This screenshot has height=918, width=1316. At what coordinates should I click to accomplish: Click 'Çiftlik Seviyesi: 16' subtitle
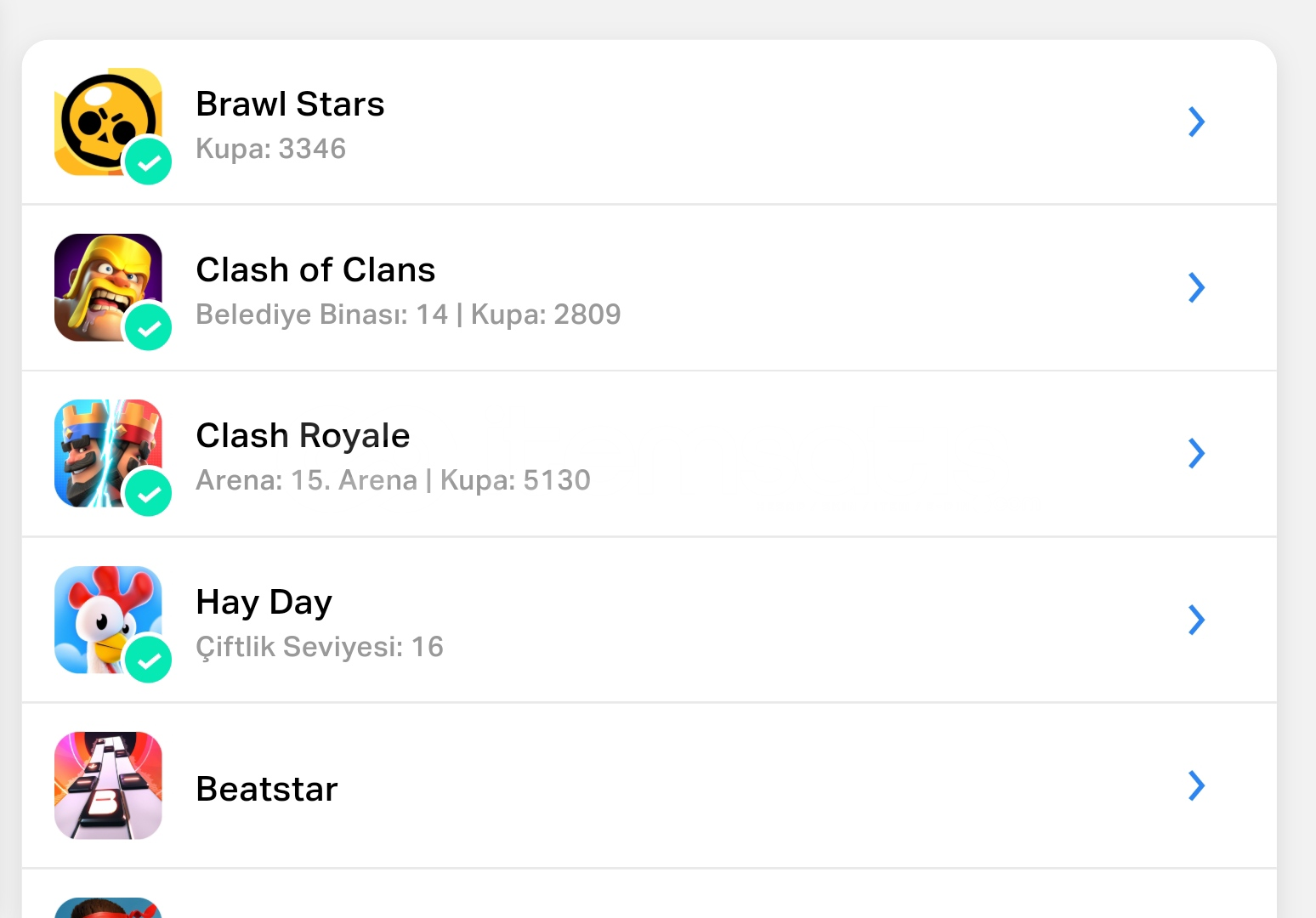[320, 647]
